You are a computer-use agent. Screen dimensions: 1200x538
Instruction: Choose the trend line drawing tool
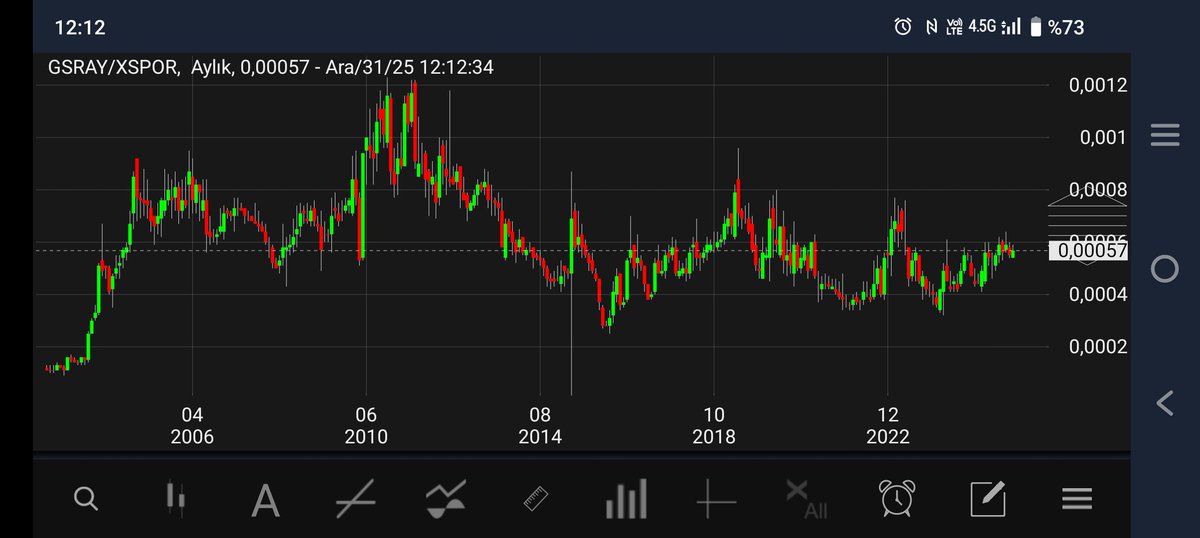click(356, 498)
